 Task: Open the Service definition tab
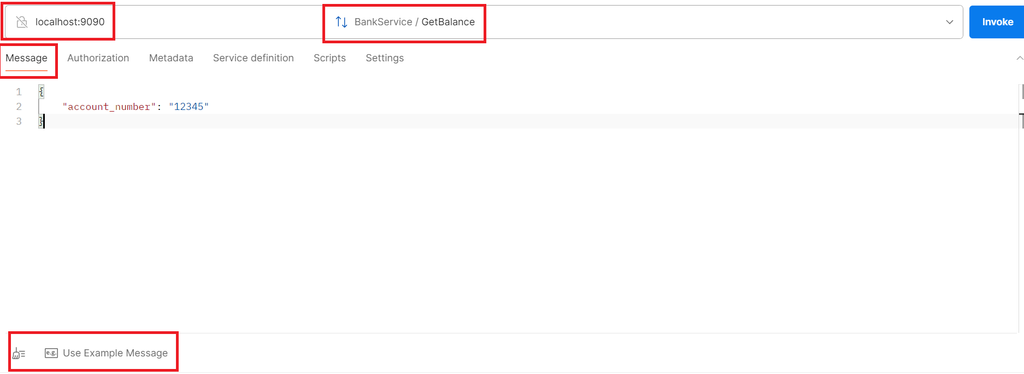(x=253, y=58)
